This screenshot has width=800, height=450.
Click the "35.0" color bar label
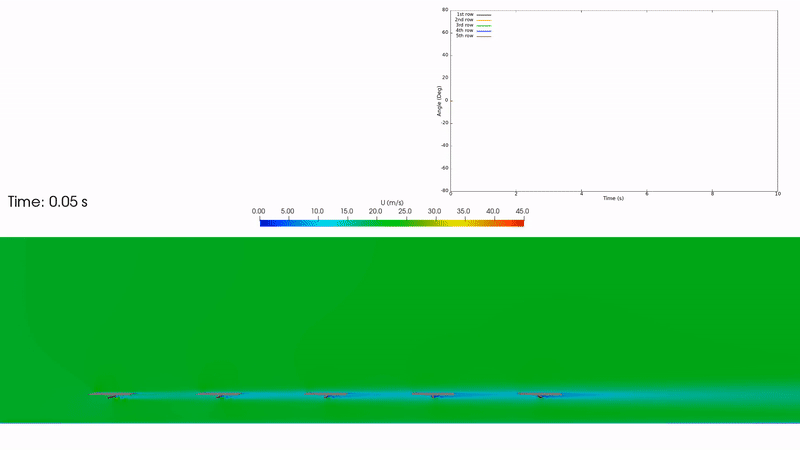(x=463, y=211)
